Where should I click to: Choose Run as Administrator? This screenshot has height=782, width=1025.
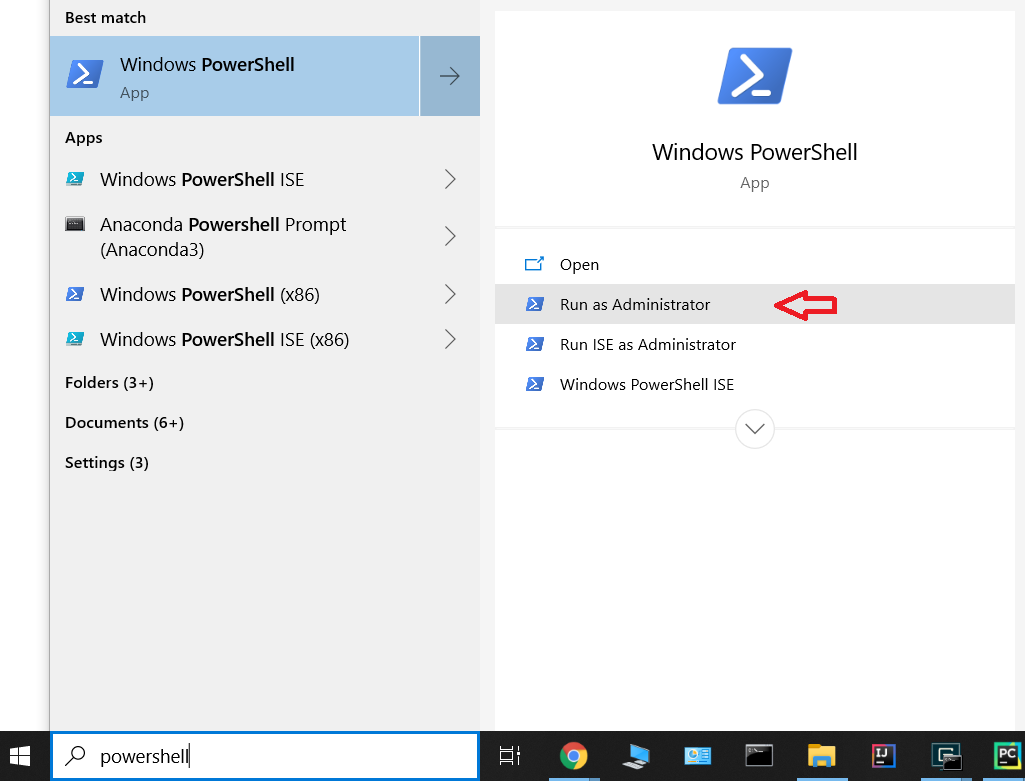pos(755,304)
